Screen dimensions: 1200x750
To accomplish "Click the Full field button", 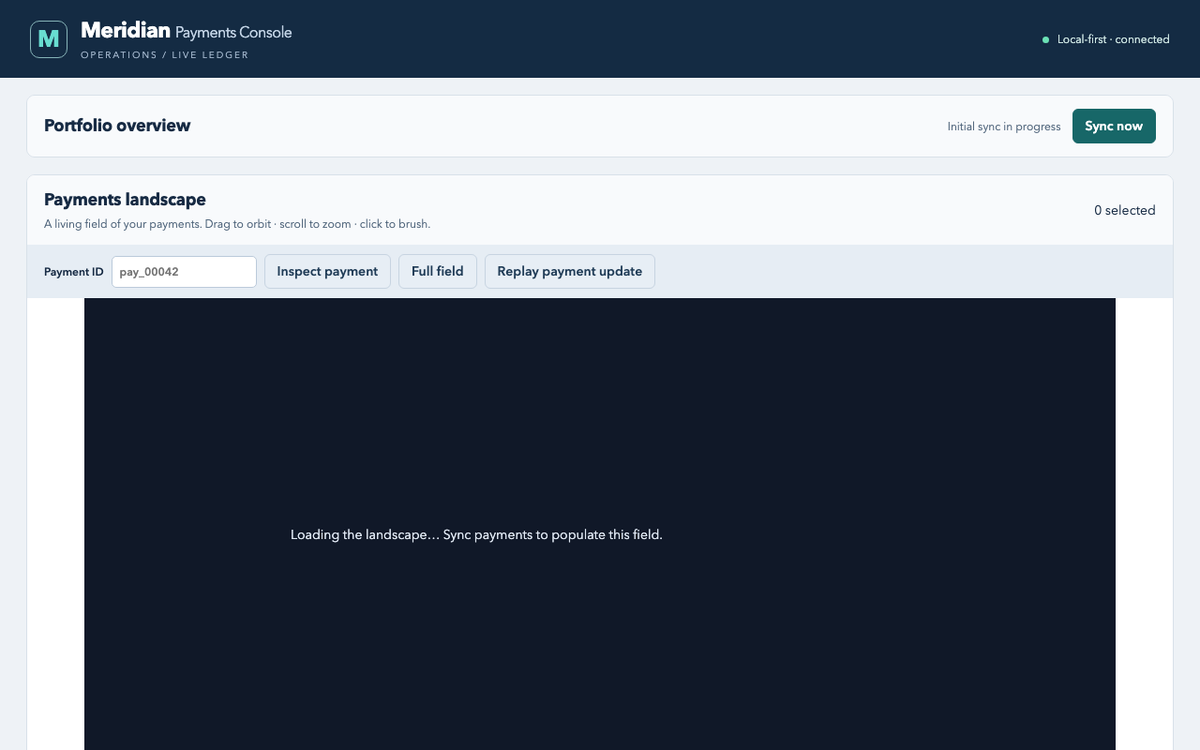I will tap(437, 271).
